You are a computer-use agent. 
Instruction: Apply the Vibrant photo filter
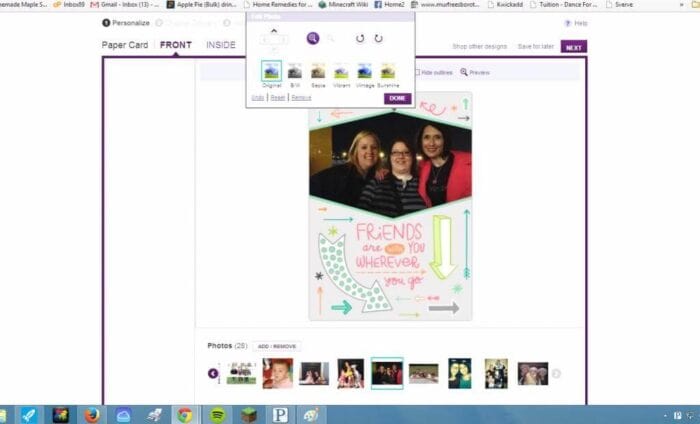(342, 71)
